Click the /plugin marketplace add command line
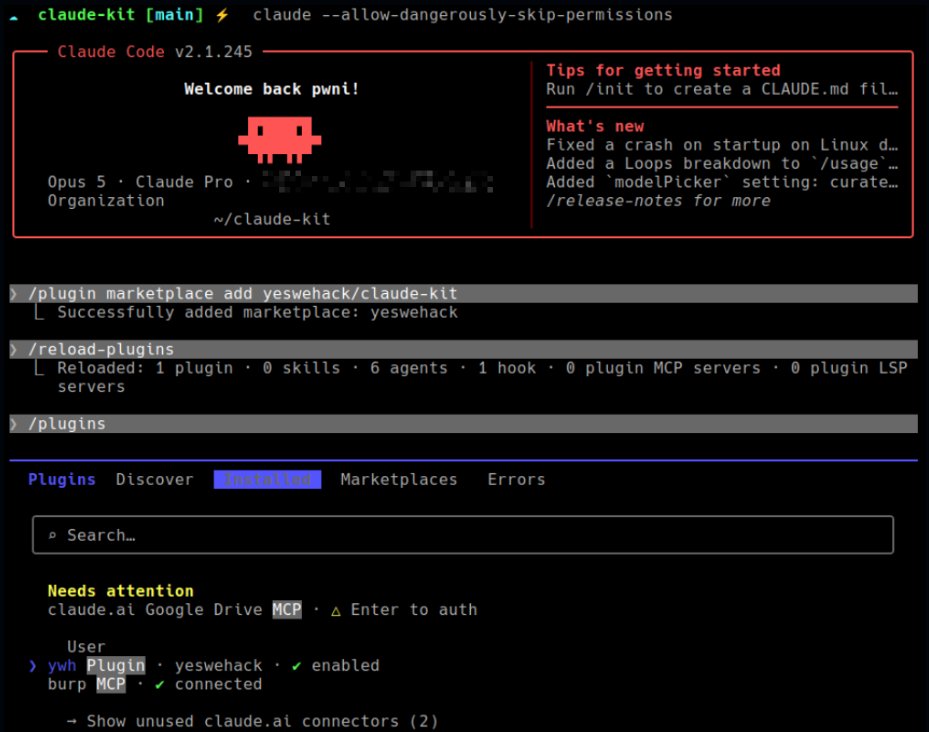This screenshot has height=732, width=929. point(463,293)
